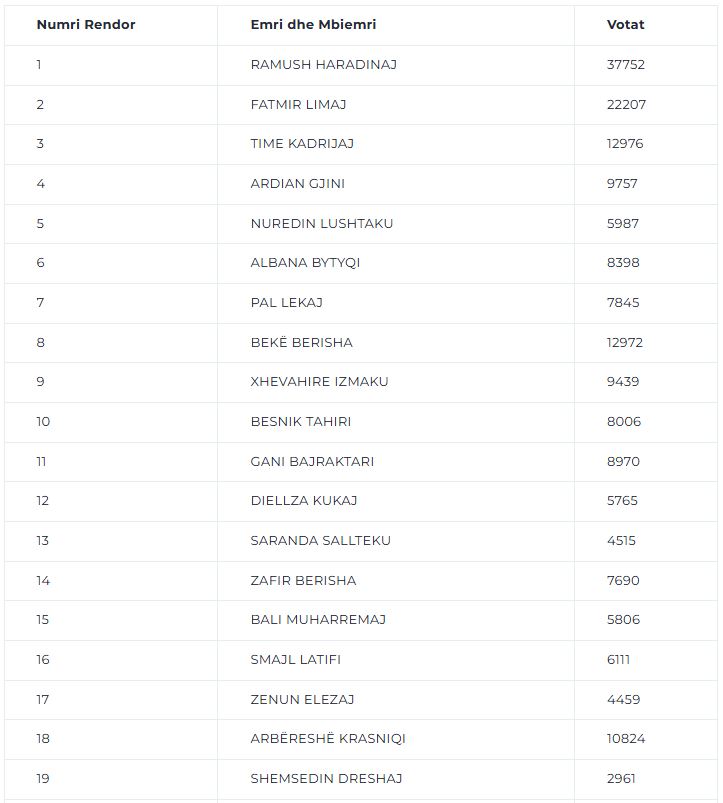Select the FATMIR LIMAJ name cell
Screen dimensions: 723x803
(298, 104)
